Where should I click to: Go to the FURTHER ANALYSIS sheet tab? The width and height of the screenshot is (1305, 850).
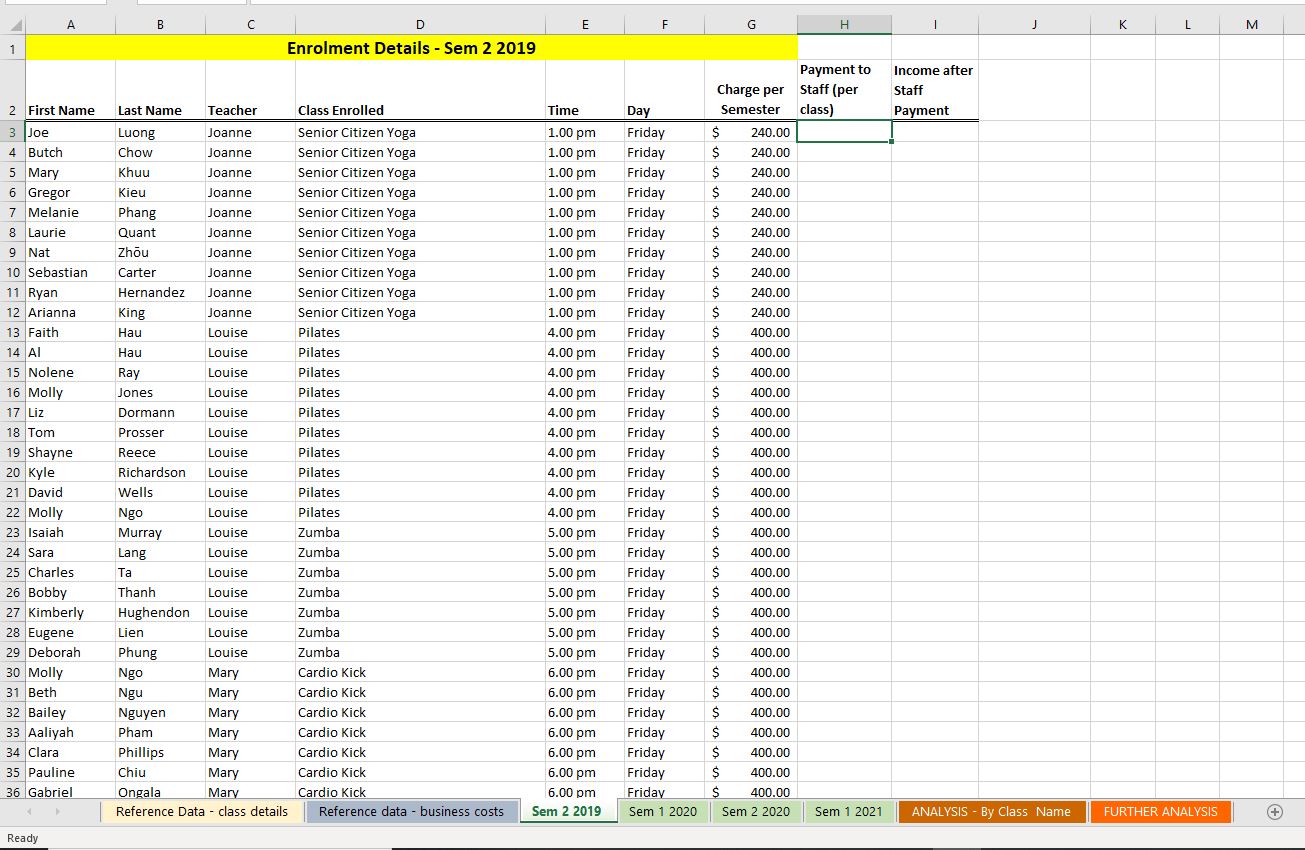(1160, 811)
